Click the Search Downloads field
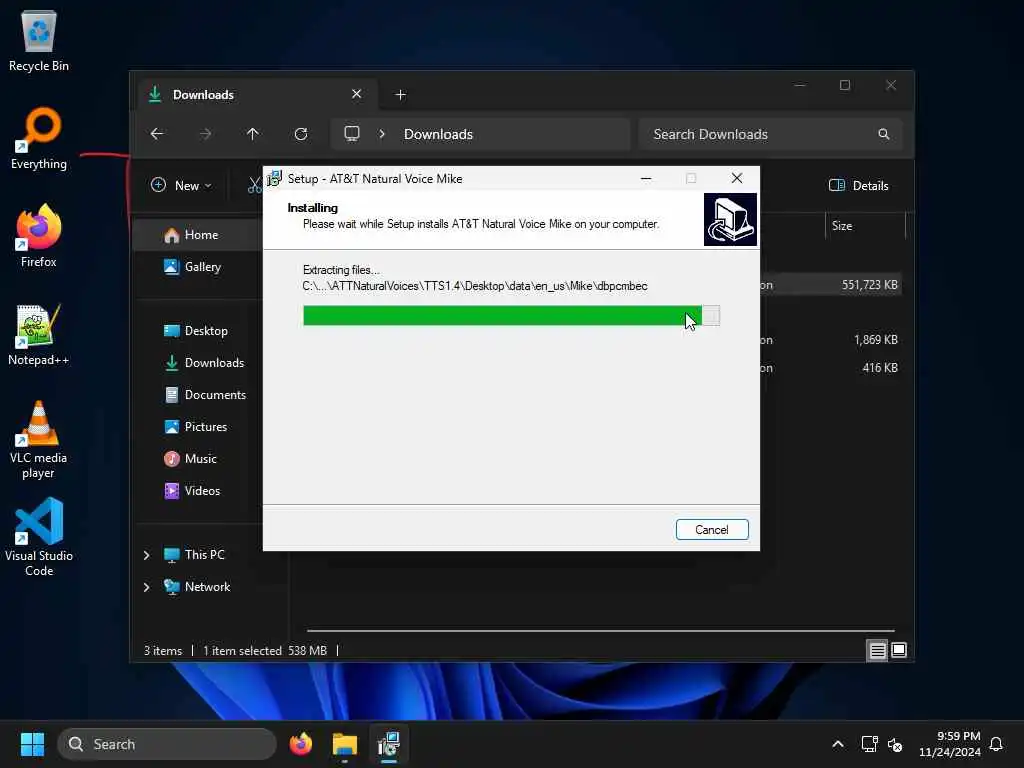The height and width of the screenshot is (768, 1024). click(771, 134)
